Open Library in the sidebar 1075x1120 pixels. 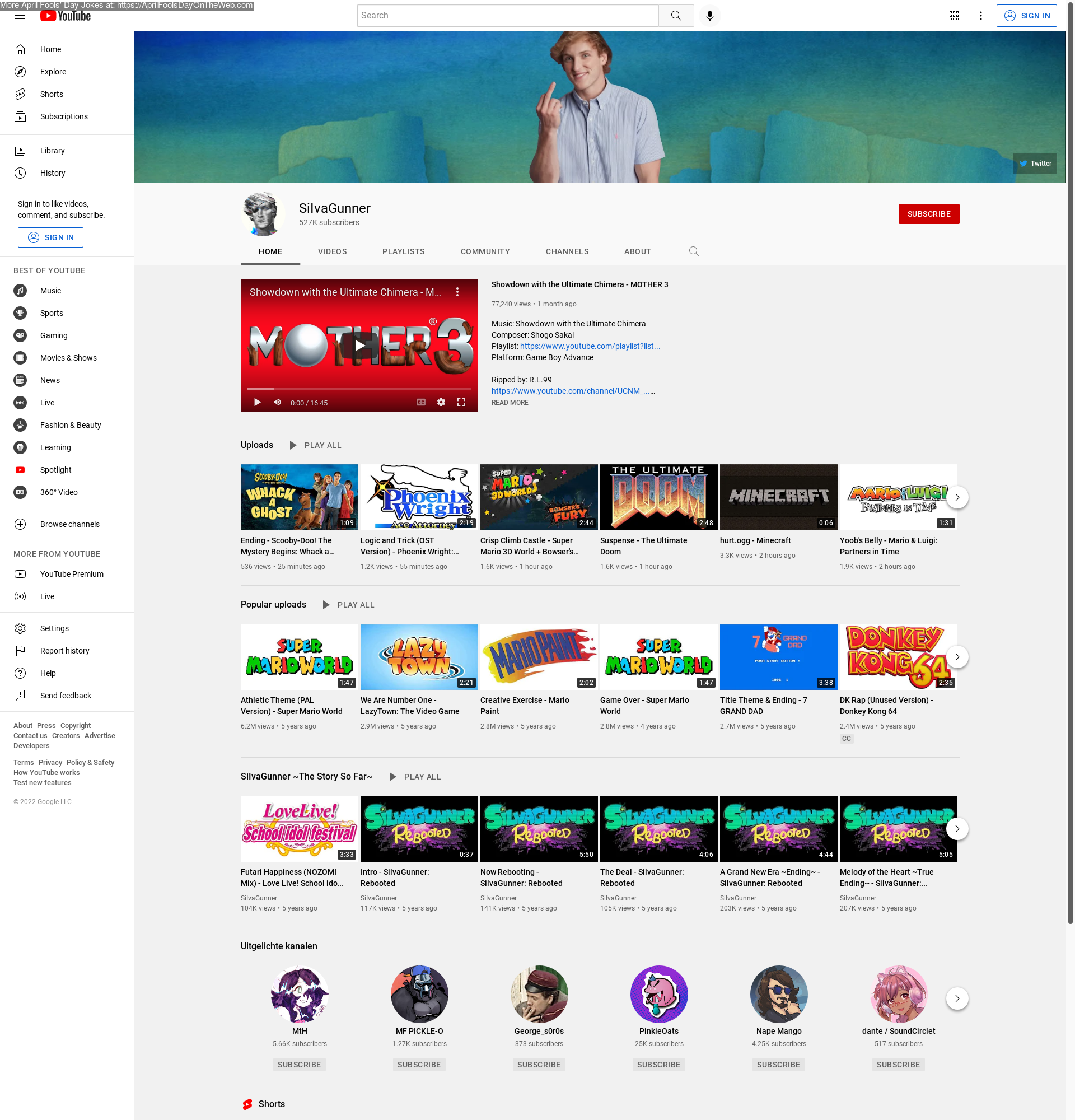(x=67, y=150)
